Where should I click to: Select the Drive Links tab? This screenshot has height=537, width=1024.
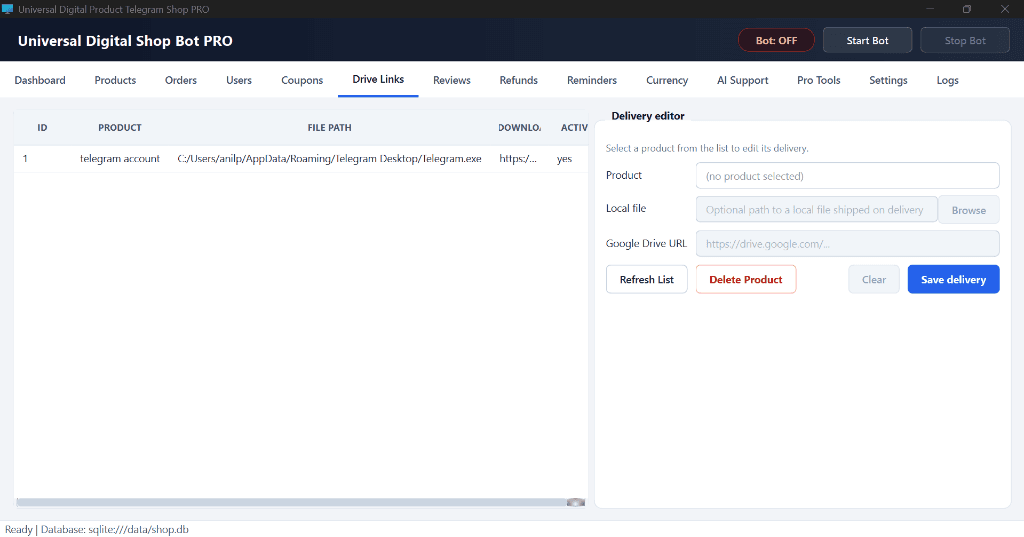coord(378,80)
